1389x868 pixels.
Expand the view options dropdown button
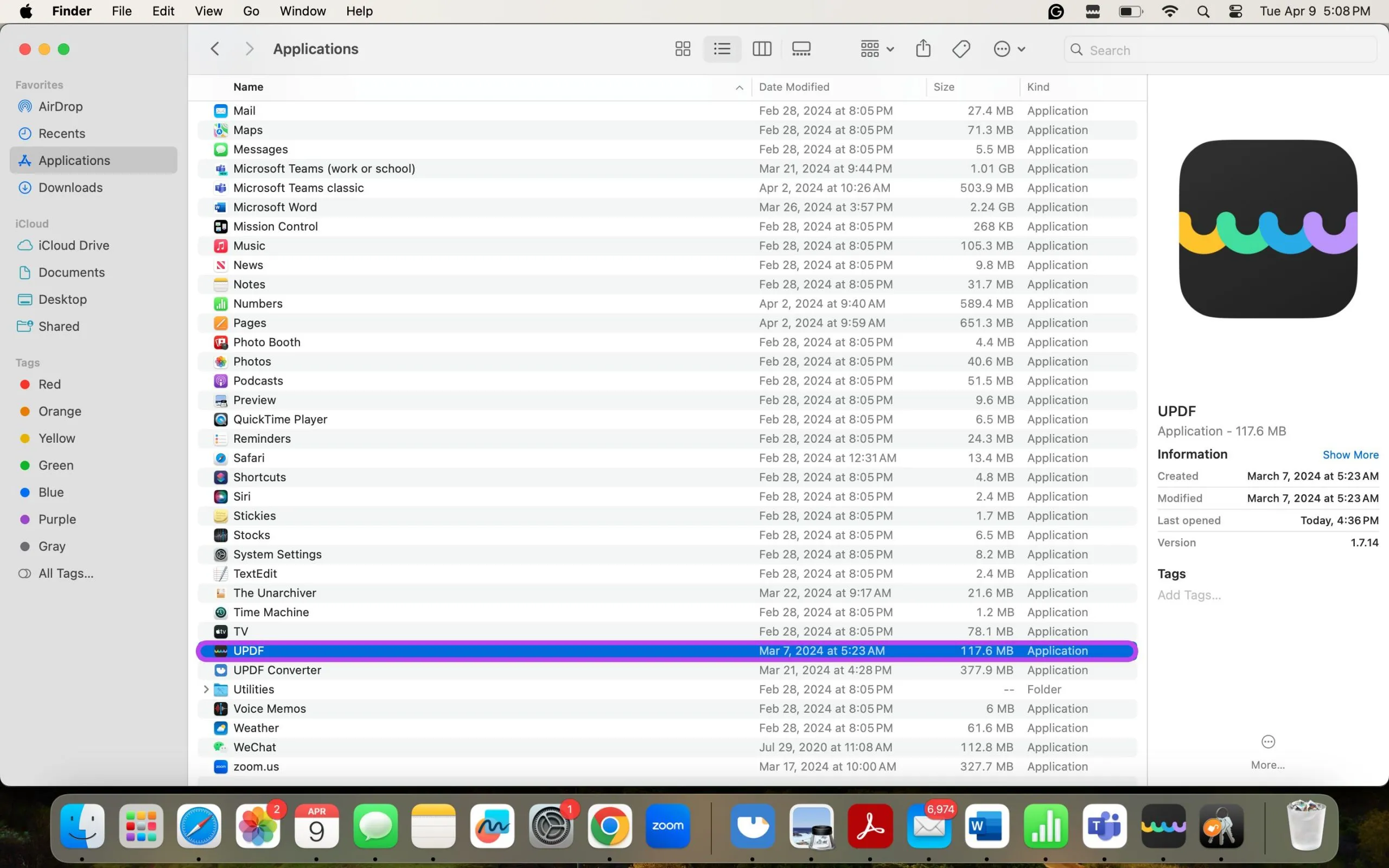pos(877,49)
